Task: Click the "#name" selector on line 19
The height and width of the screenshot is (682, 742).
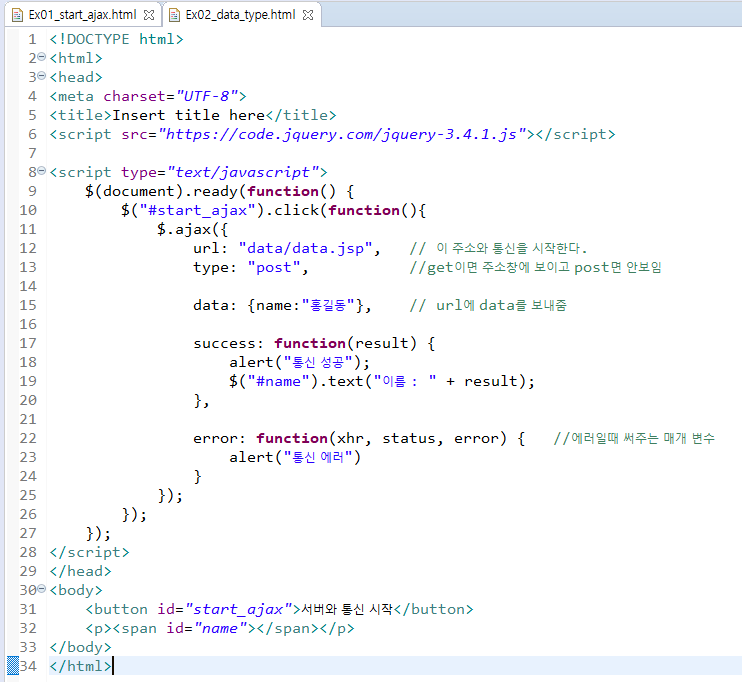Action: point(279,381)
